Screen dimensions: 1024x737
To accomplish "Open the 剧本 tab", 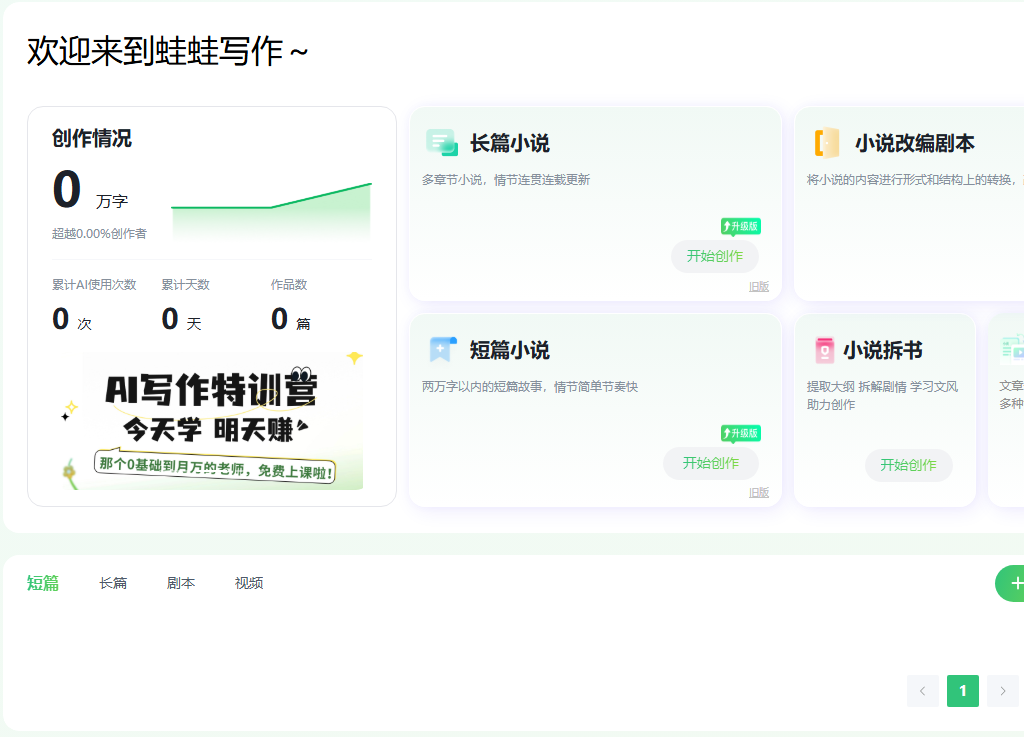I will pos(181,583).
